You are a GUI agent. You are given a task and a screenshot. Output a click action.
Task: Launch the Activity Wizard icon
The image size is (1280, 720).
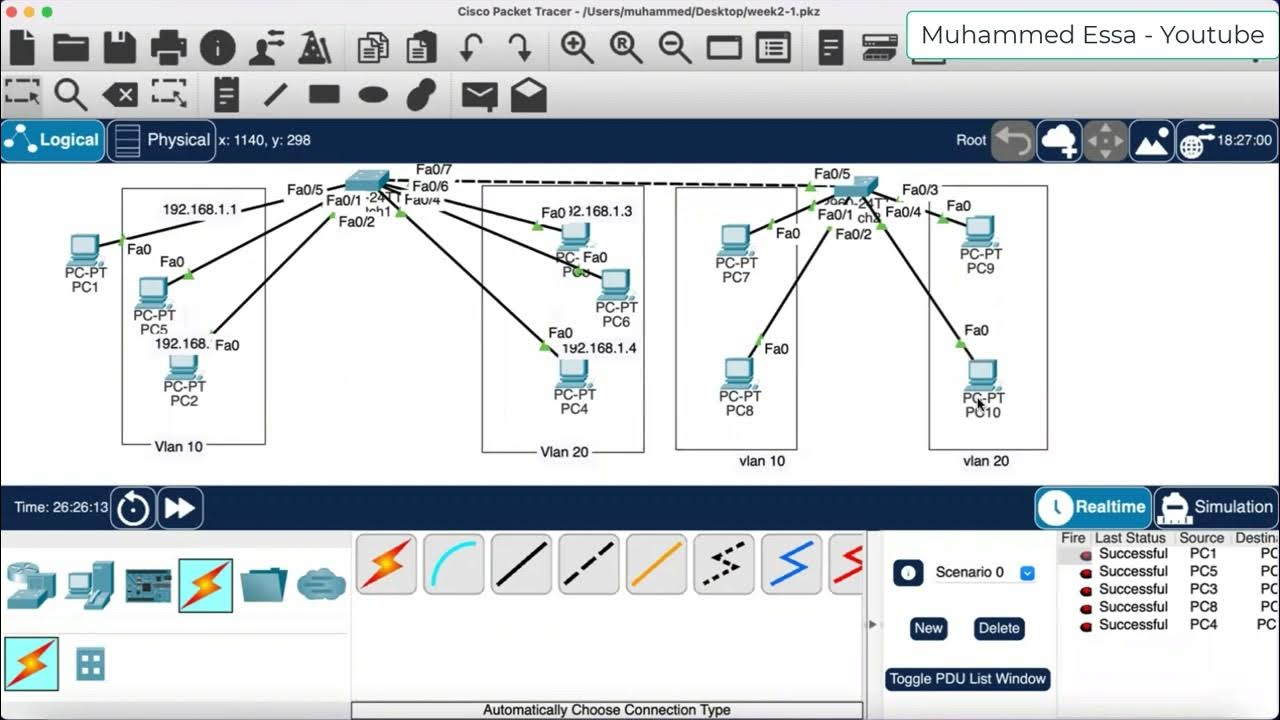[x=315, y=47]
